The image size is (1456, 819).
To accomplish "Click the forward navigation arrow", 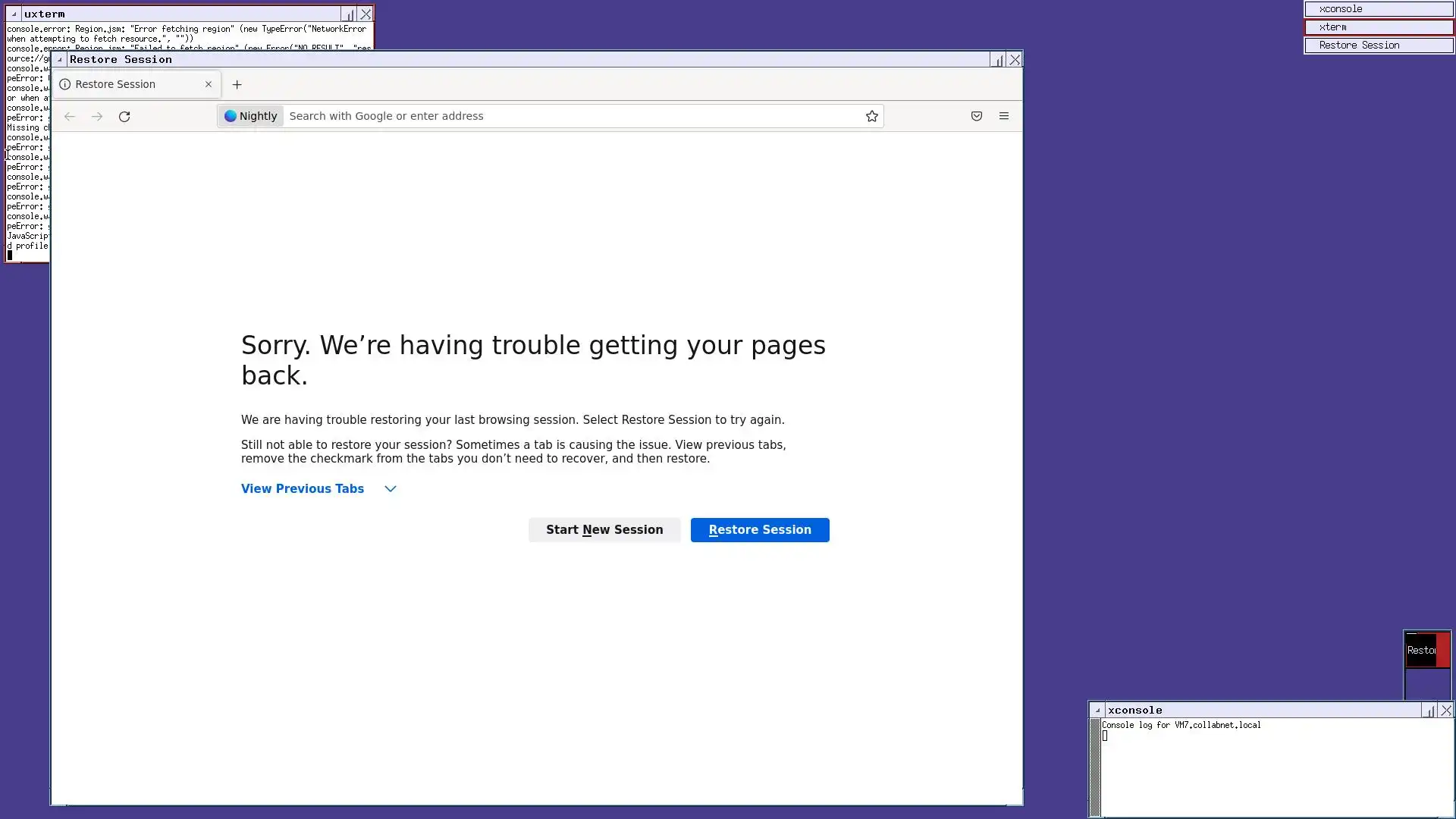I will click(97, 116).
